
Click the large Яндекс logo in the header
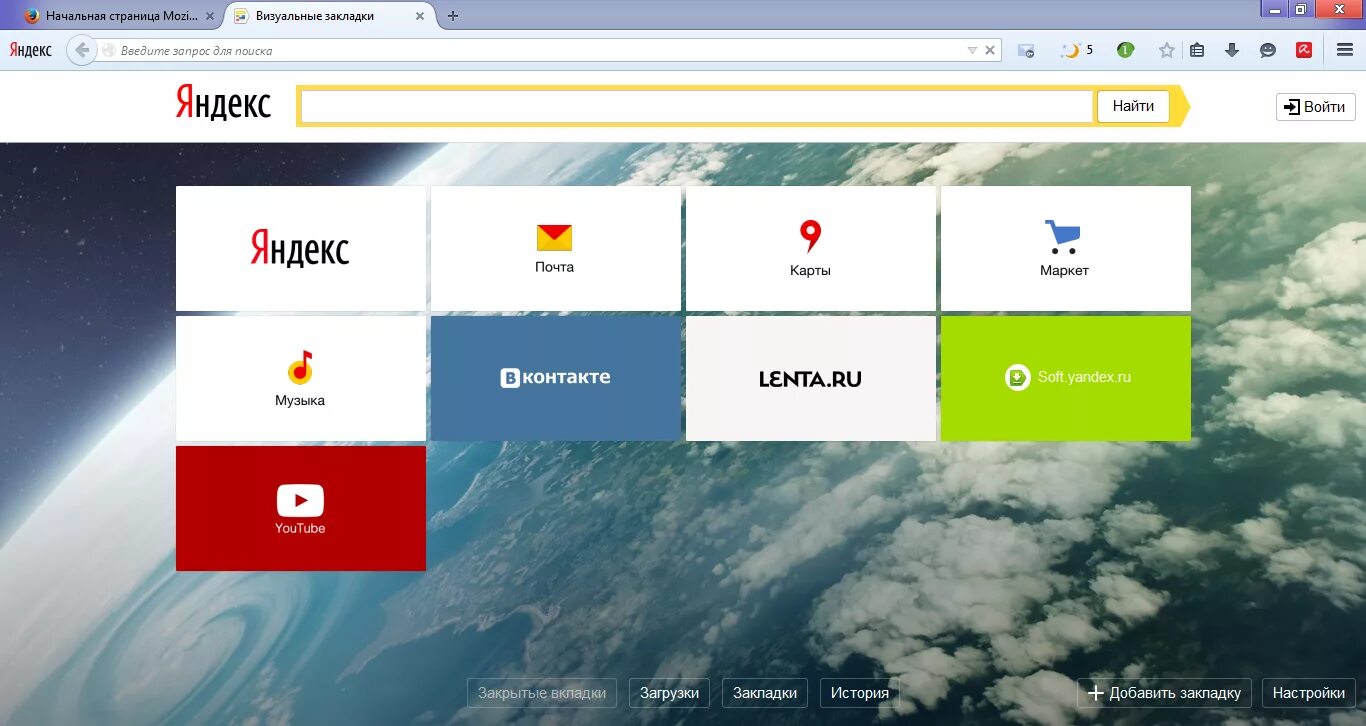click(x=223, y=103)
